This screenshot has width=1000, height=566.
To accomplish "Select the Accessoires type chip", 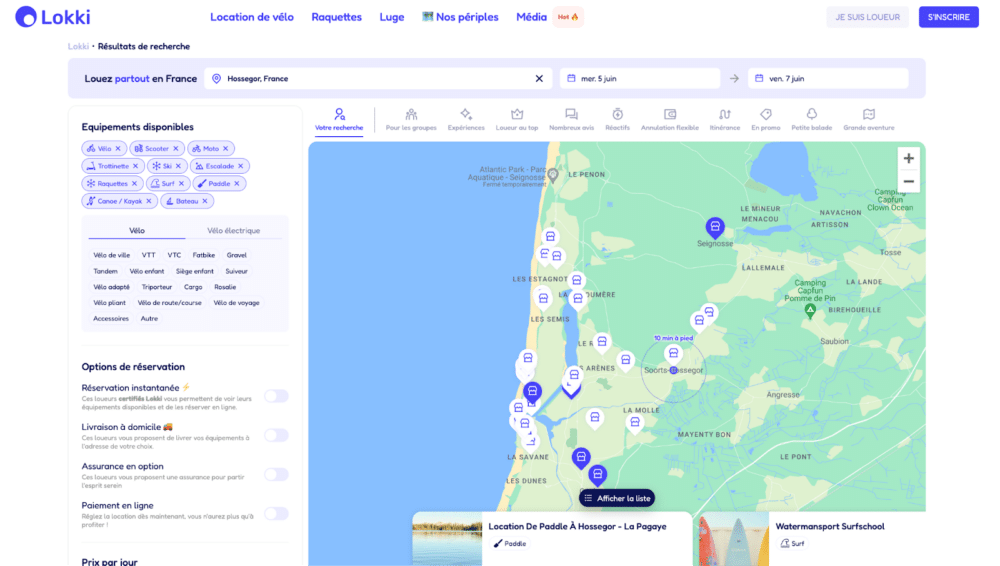I will [111, 318].
